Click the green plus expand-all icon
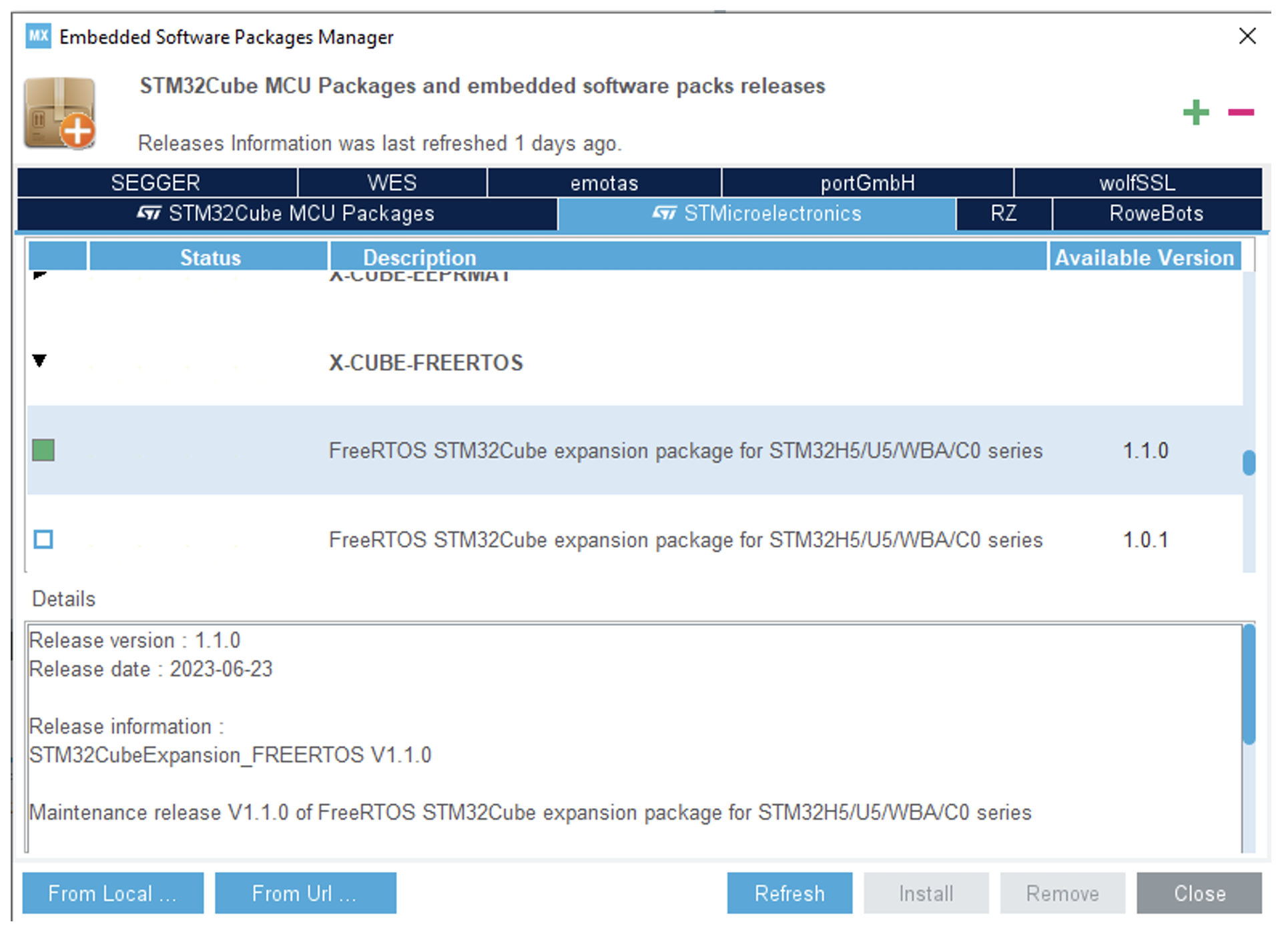Viewport: 1288px width, 934px height. (x=1196, y=112)
